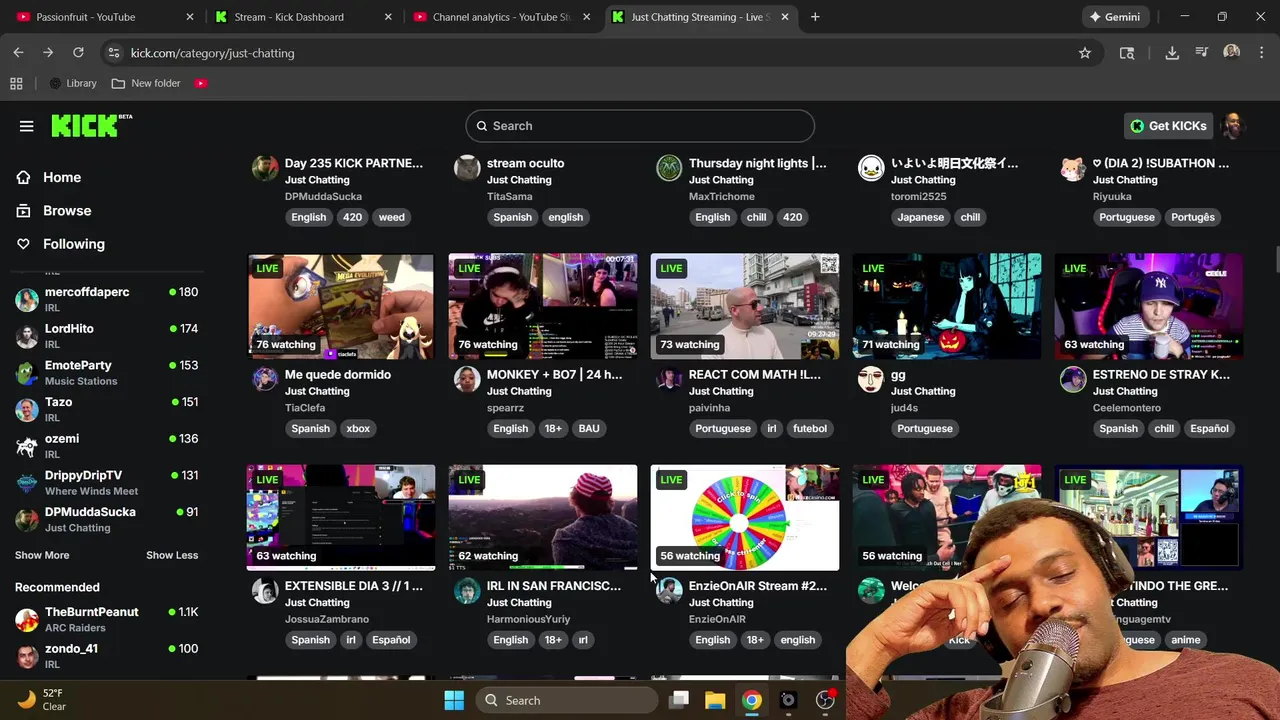The image size is (1280, 720).
Task: Click the MaxTrichome channel avatar
Action: point(669,168)
